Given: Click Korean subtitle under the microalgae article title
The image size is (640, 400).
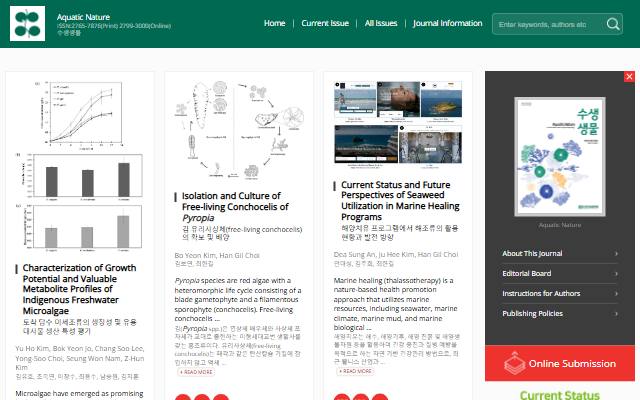Looking at the screenshot, I should (80, 327).
